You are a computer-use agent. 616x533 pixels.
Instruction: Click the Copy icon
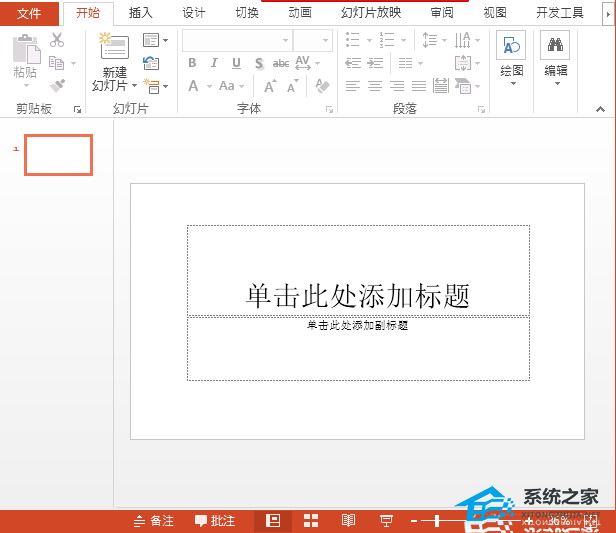(x=56, y=63)
